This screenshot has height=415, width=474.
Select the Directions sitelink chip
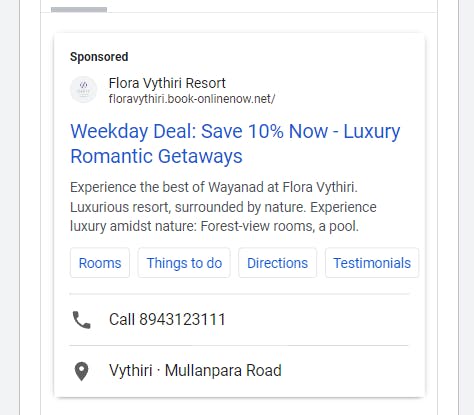pos(277,263)
